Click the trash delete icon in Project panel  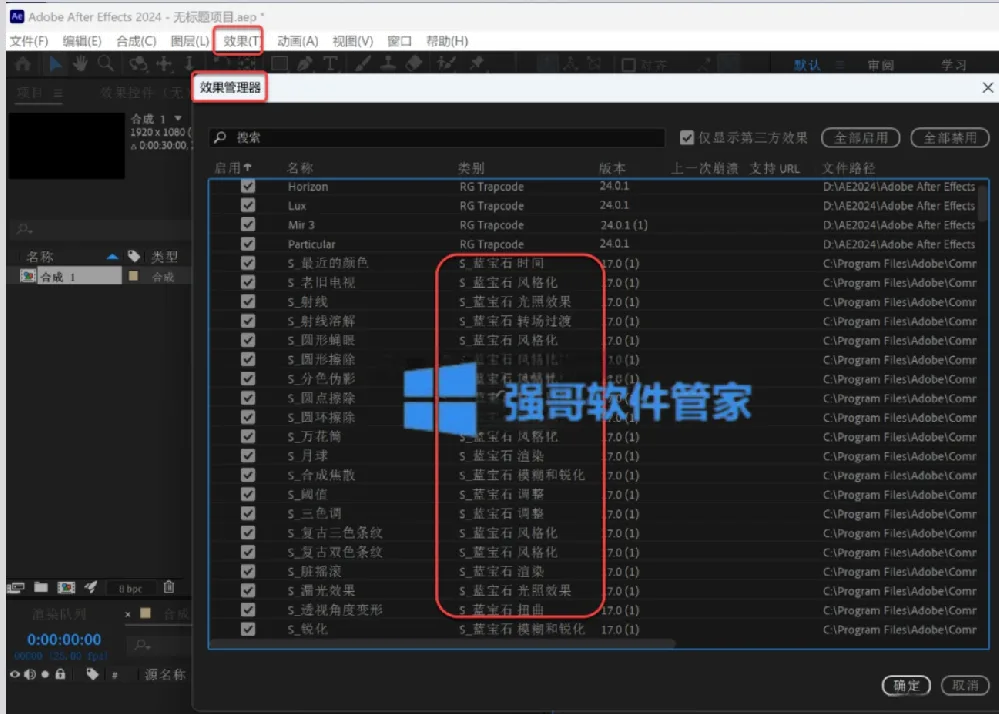click(x=169, y=587)
